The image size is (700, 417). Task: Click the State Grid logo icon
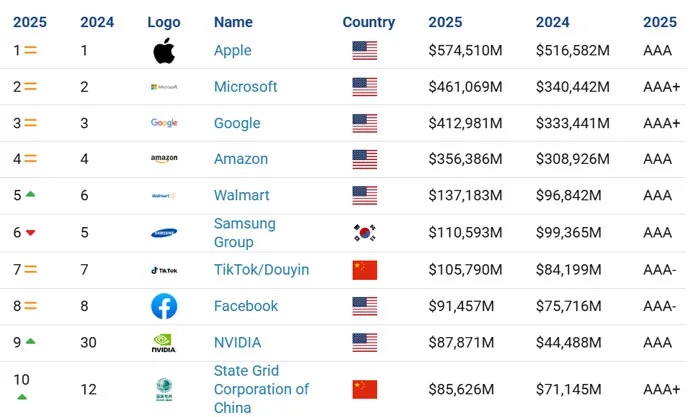point(164,390)
